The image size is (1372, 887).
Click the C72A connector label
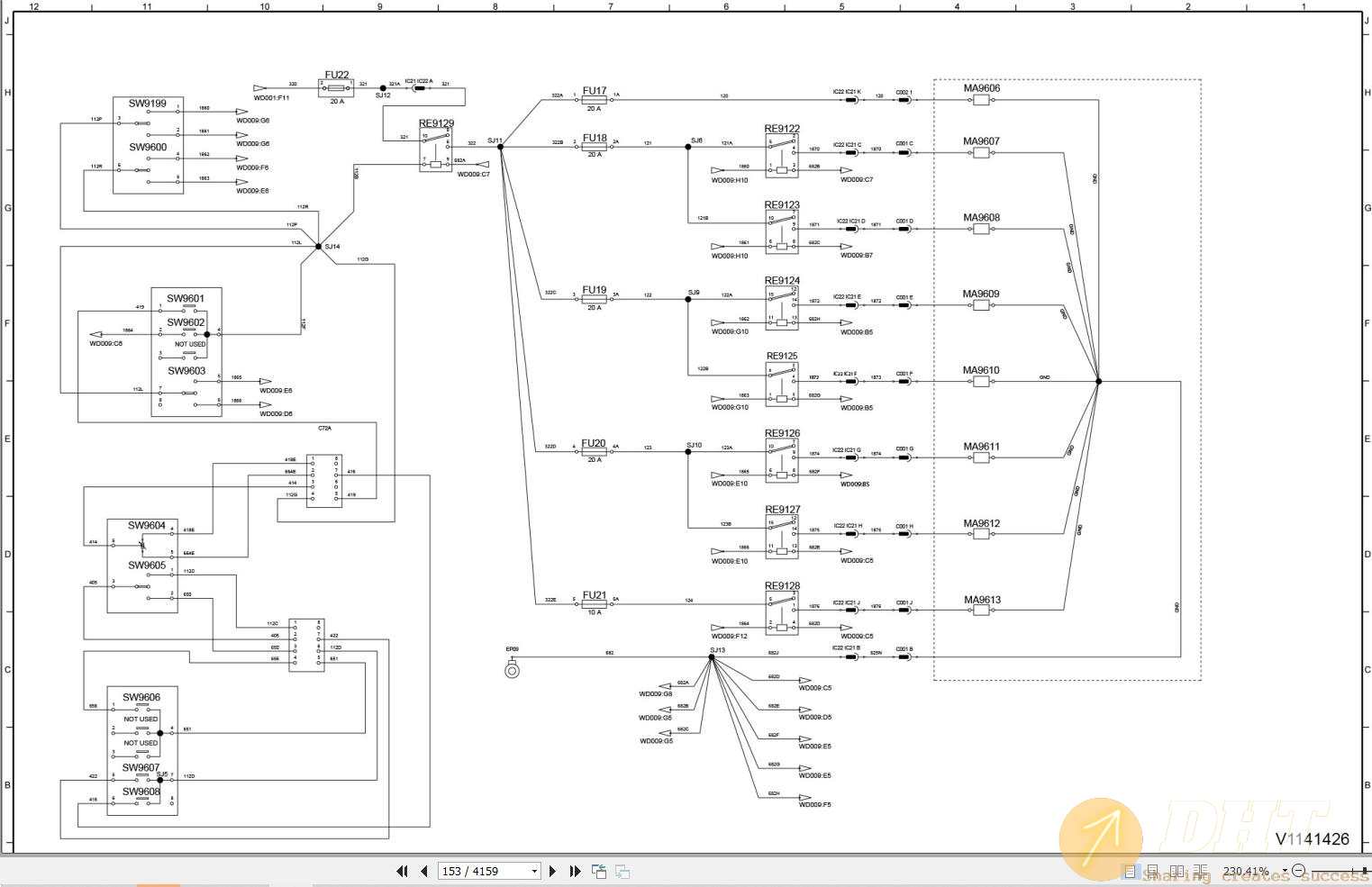[324, 429]
